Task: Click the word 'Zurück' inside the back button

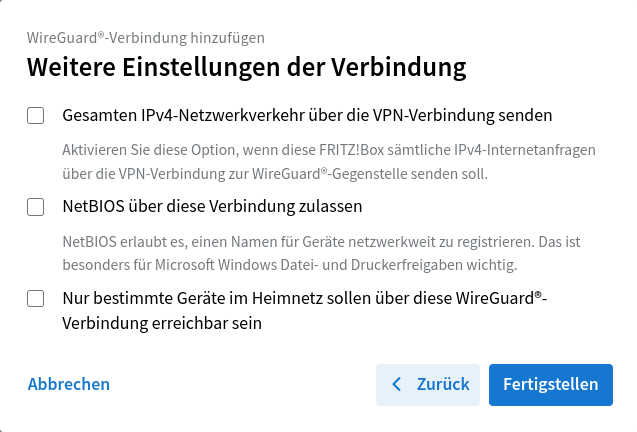Action: pyautogui.click(x=443, y=384)
